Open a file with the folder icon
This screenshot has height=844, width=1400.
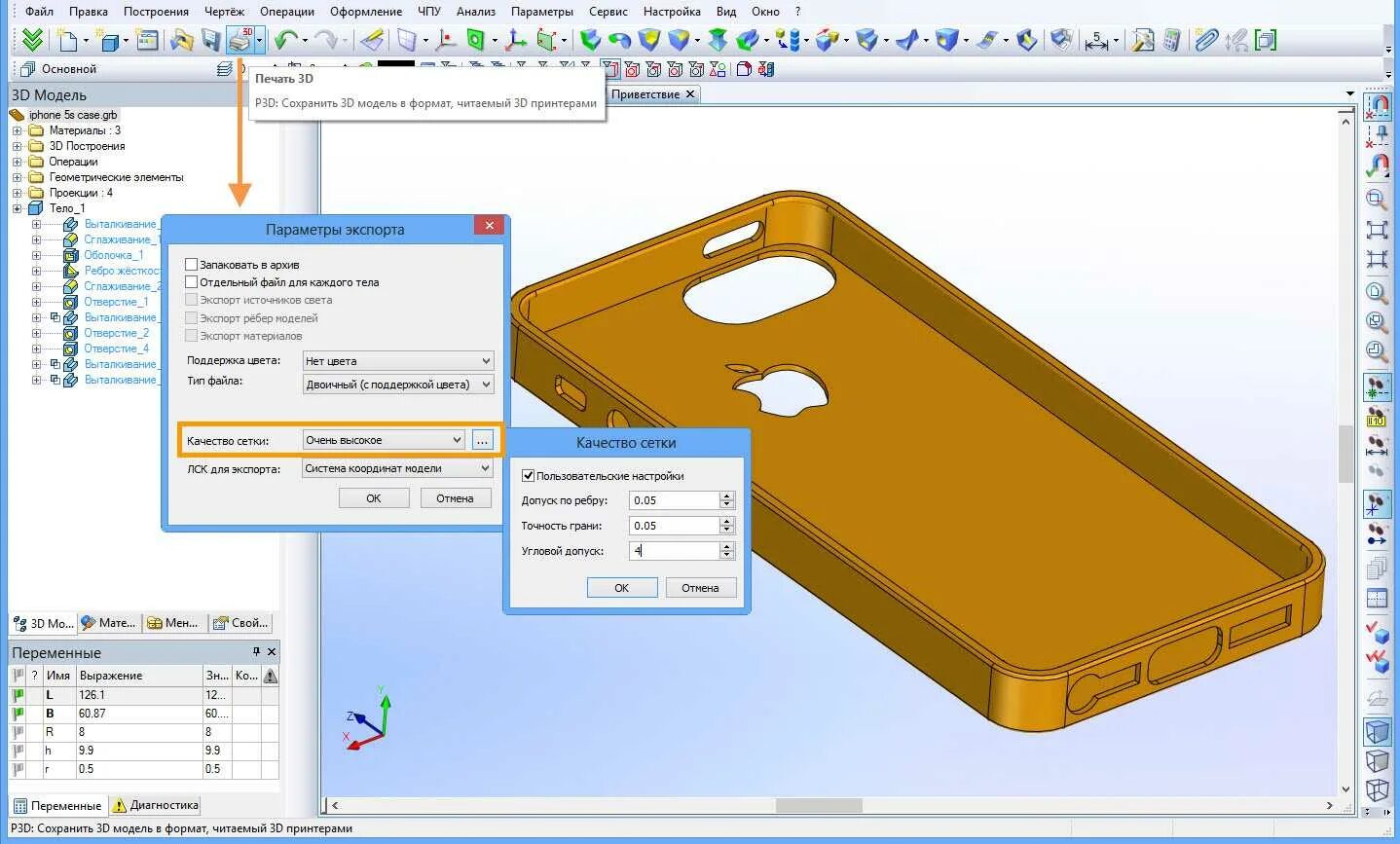coord(181,40)
